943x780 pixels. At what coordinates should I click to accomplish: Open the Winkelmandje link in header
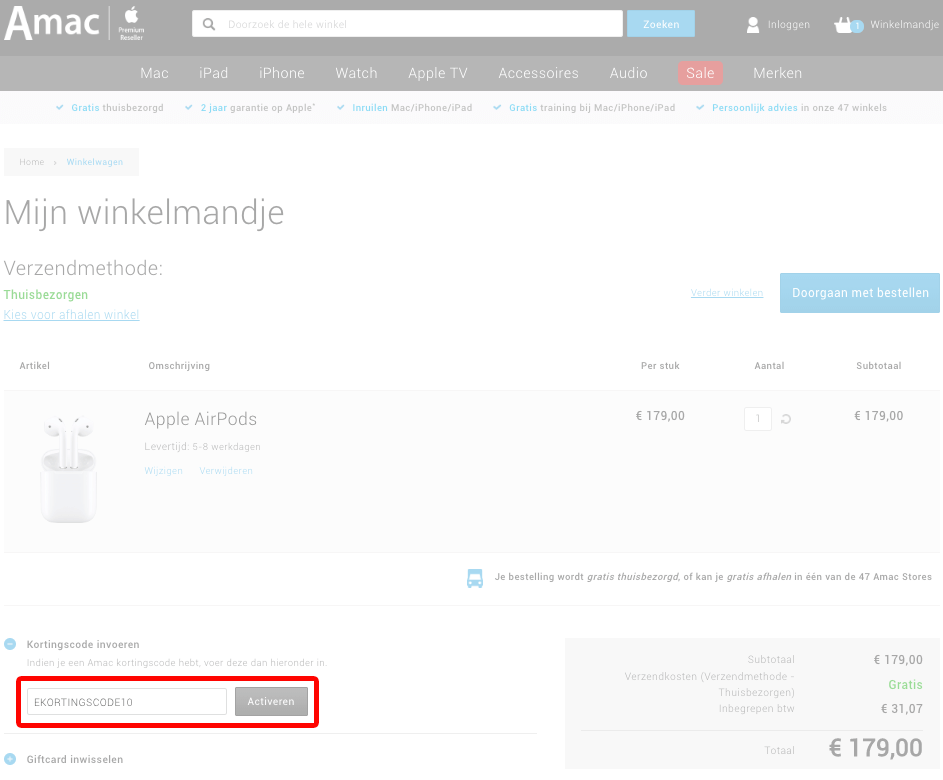[905, 25]
